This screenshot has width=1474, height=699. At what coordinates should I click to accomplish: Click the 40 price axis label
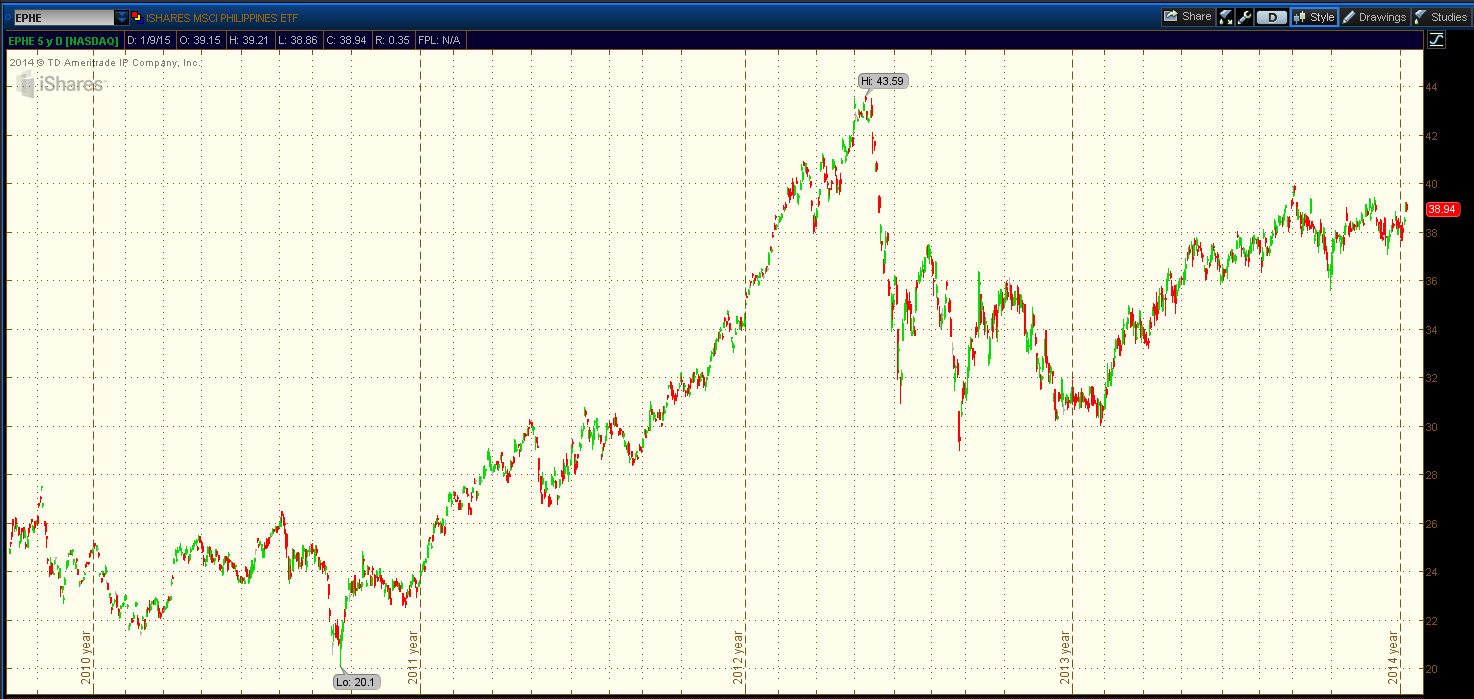click(x=1432, y=184)
